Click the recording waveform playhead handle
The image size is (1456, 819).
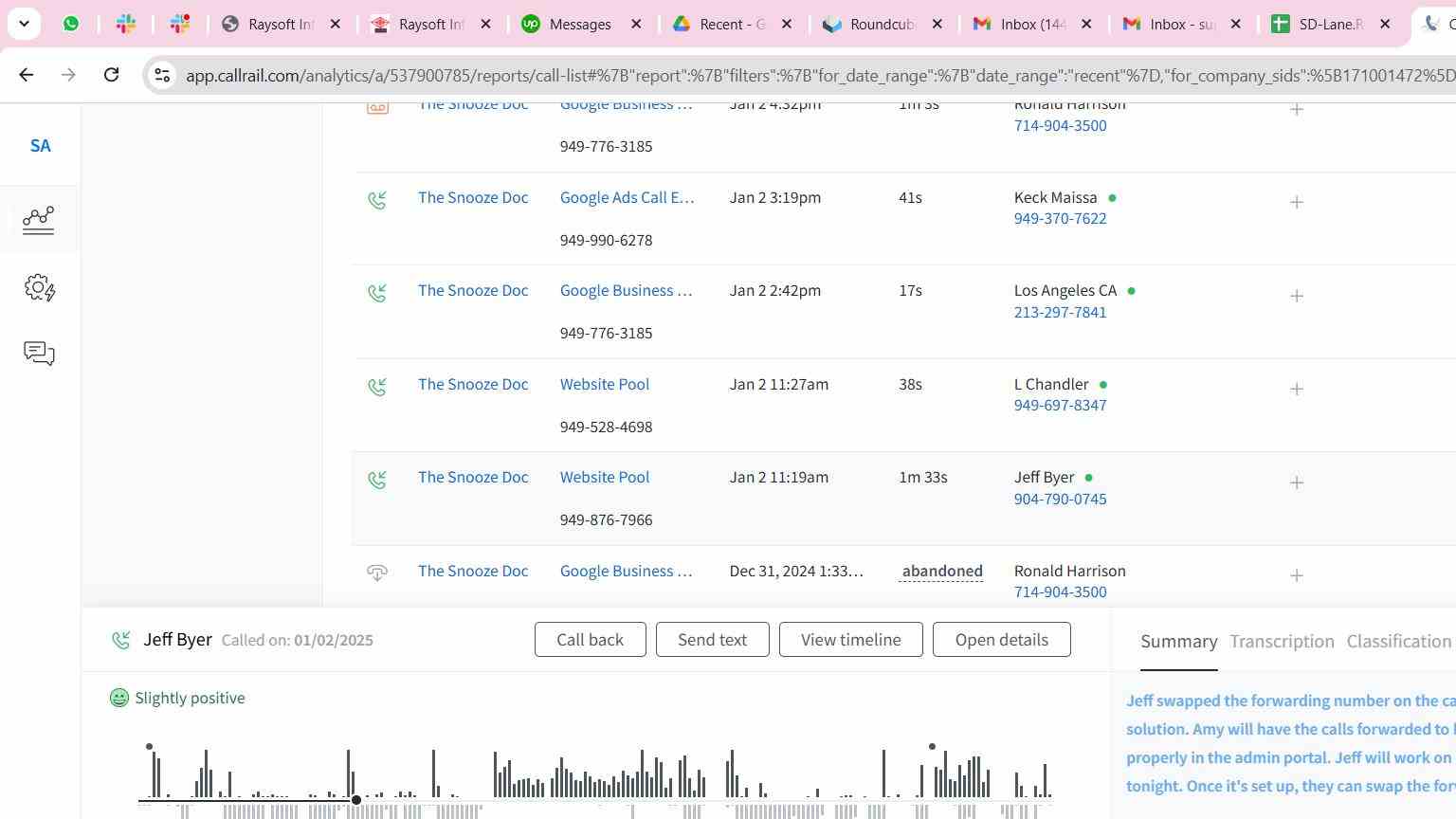click(356, 800)
